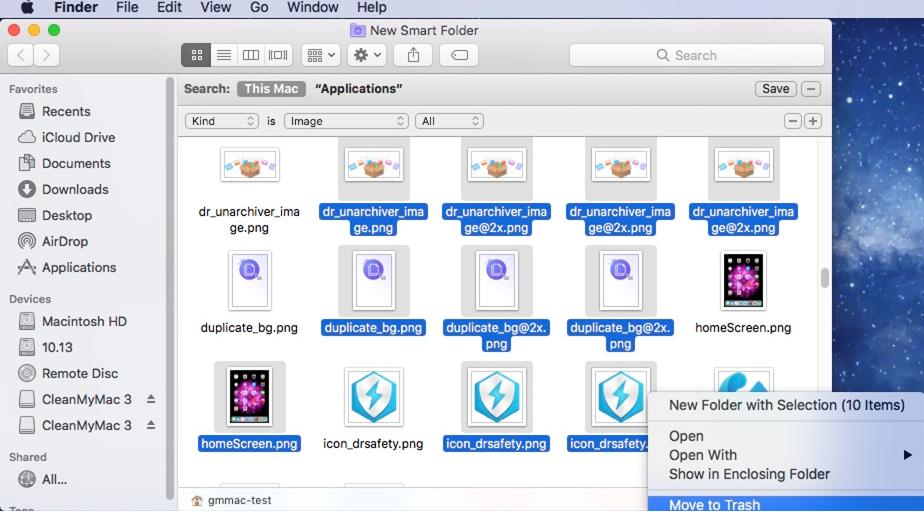Expand the Open With submenu
The width and height of the screenshot is (924, 512).
[x=786, y=455]
